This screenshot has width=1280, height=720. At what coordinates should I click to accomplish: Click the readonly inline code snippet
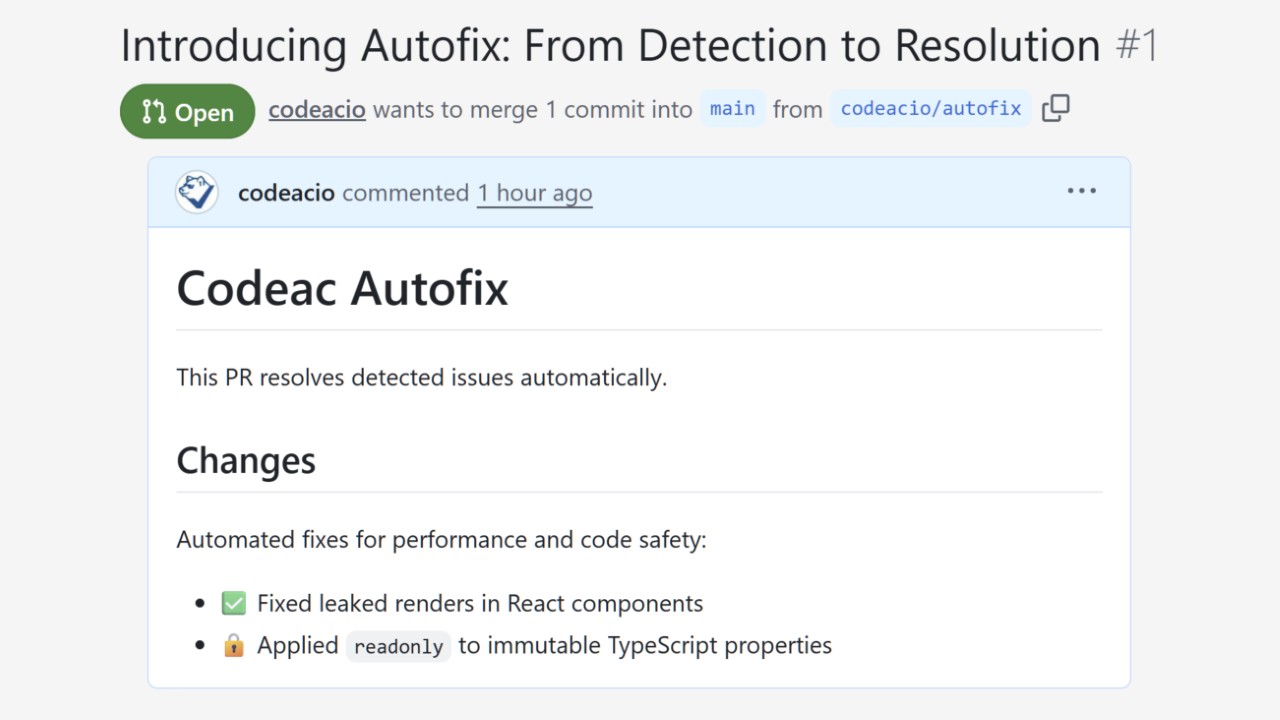click(398, 646)
